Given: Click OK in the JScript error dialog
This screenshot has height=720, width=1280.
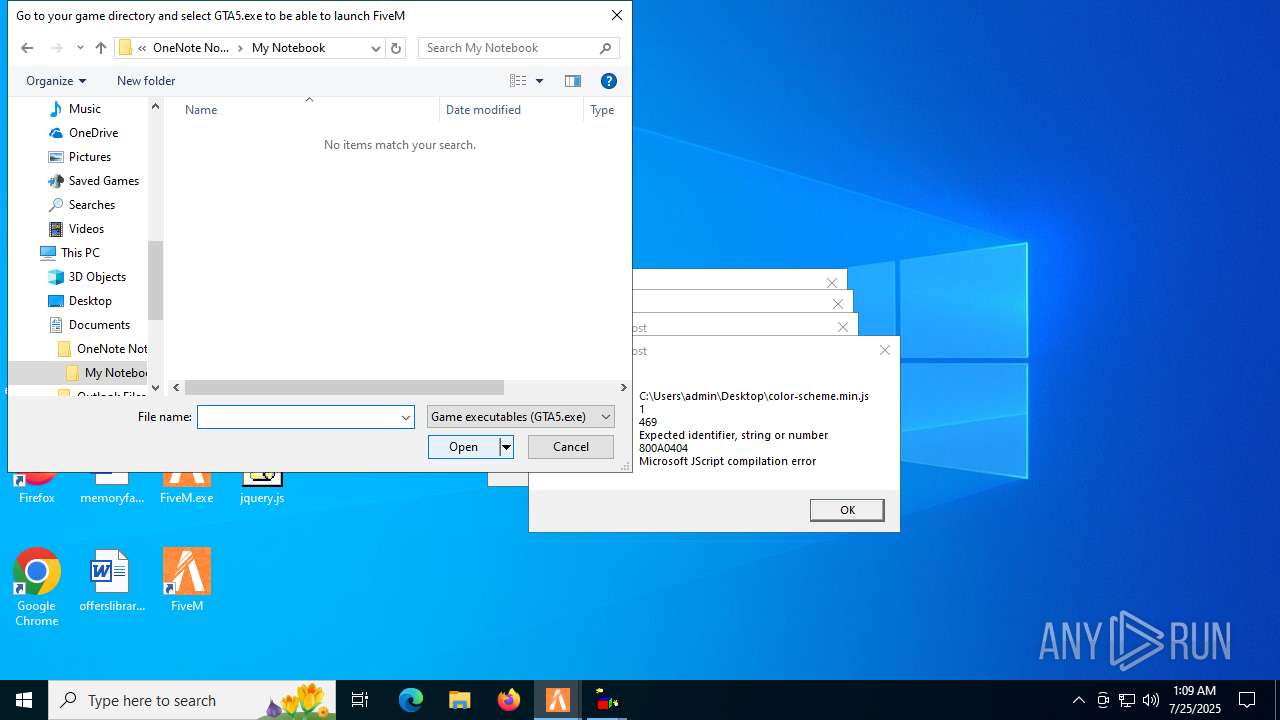Looking at the screenshot, I should pyautogui.click(x=847, y=510).
